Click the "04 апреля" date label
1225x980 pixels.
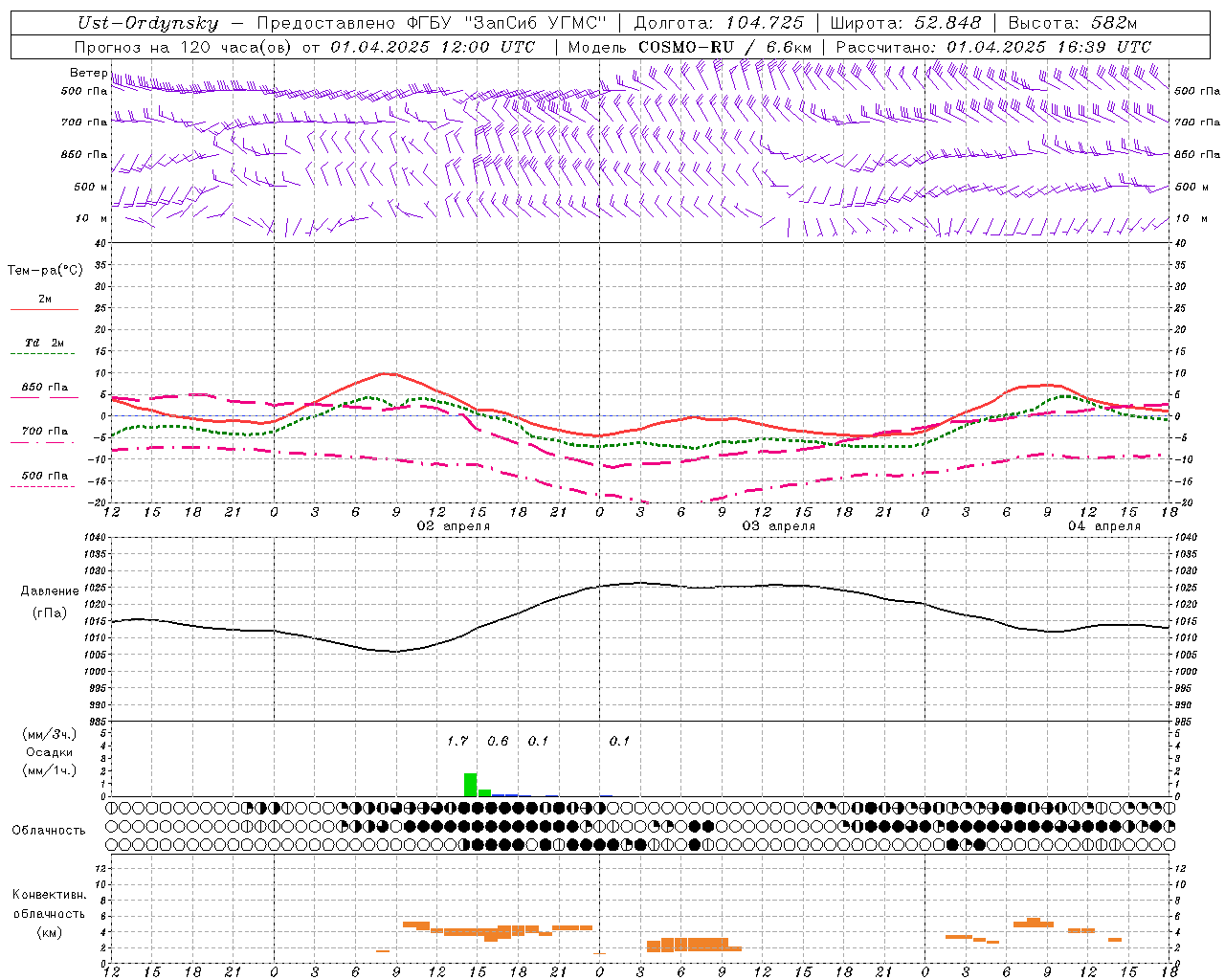pos(1104,526)
